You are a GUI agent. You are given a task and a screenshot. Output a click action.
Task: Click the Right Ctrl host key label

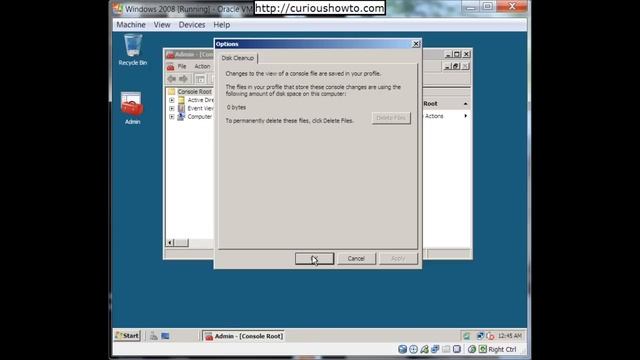pyautogui.click(x=502, y=349)
